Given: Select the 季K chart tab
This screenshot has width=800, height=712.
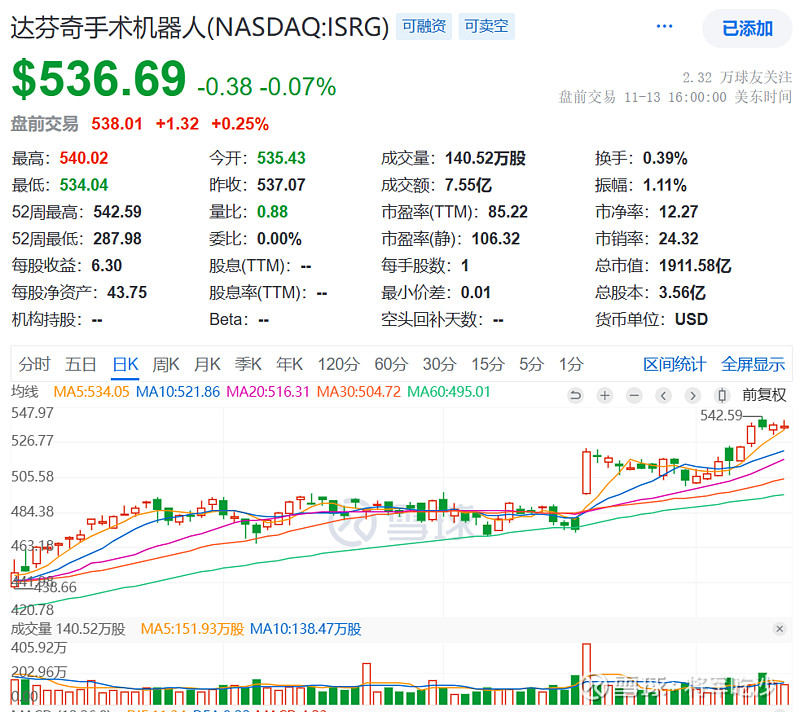Looking at the screenshot, I should pyautogui.click(x=248, y=364).
